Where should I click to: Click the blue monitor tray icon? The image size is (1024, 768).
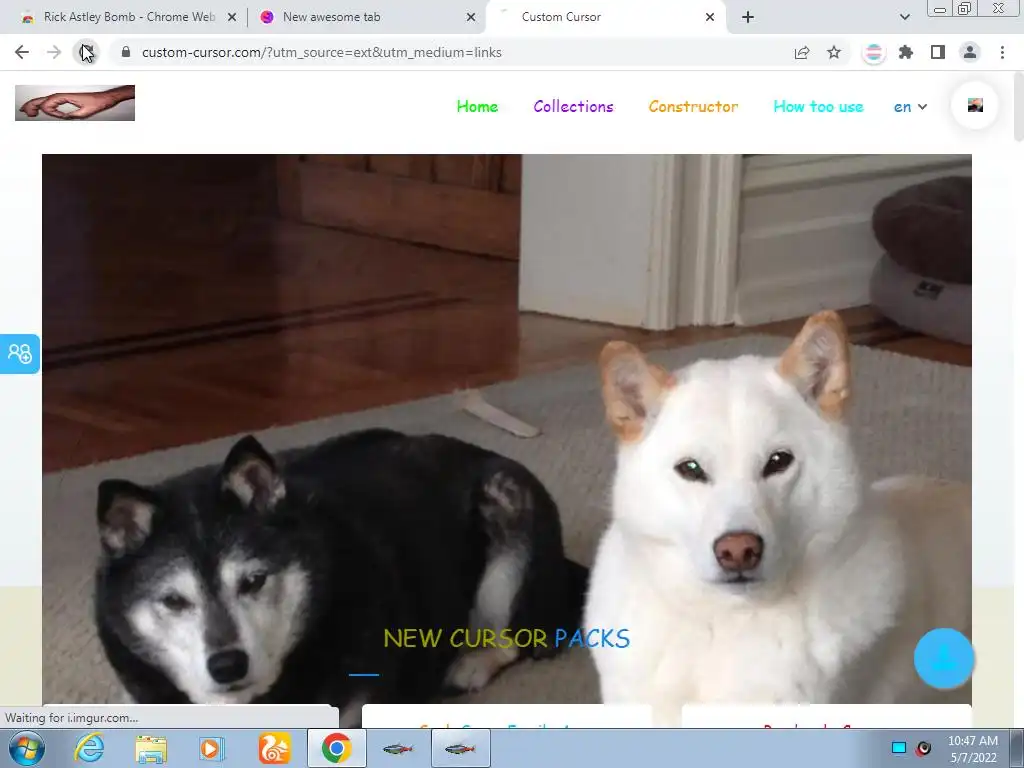pos(899,748)
